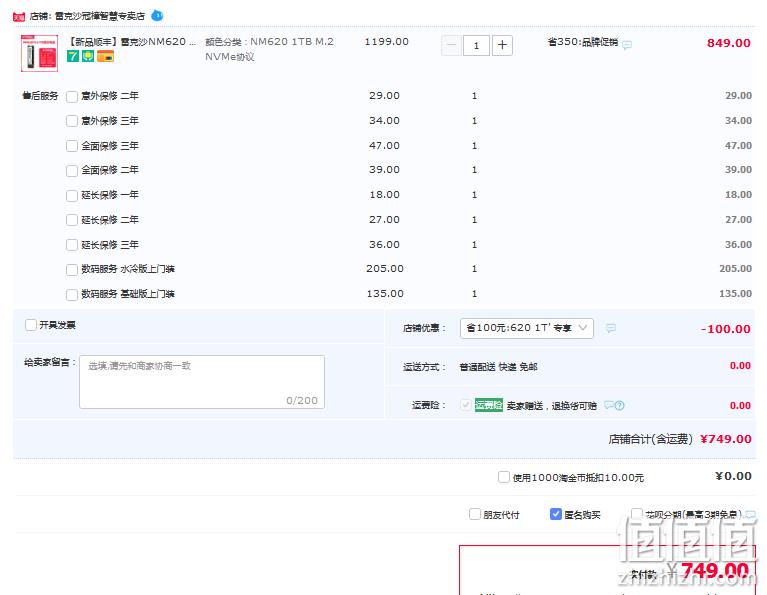The height and width of the screenshot is (595, 767).
Task: Click the green shield guarantee badge icon
Action: pyautogui.click(x=88, y=56)
